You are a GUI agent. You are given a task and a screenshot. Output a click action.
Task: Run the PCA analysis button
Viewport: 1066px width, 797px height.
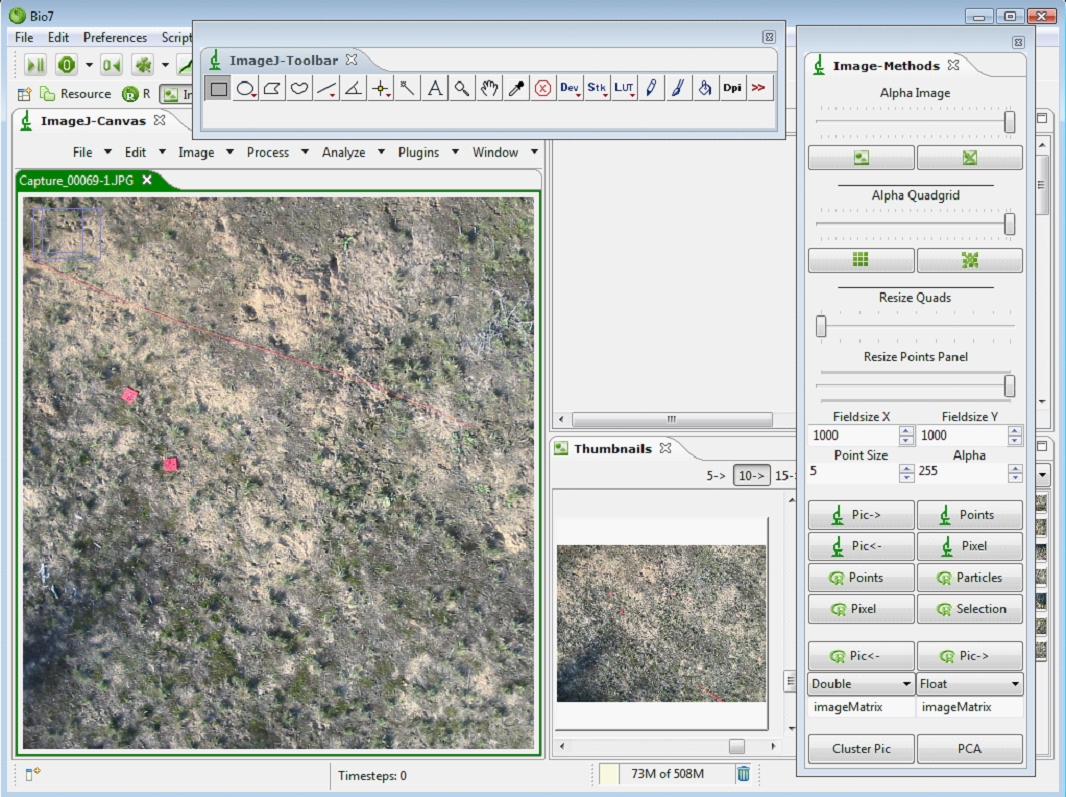pos(970,748)
